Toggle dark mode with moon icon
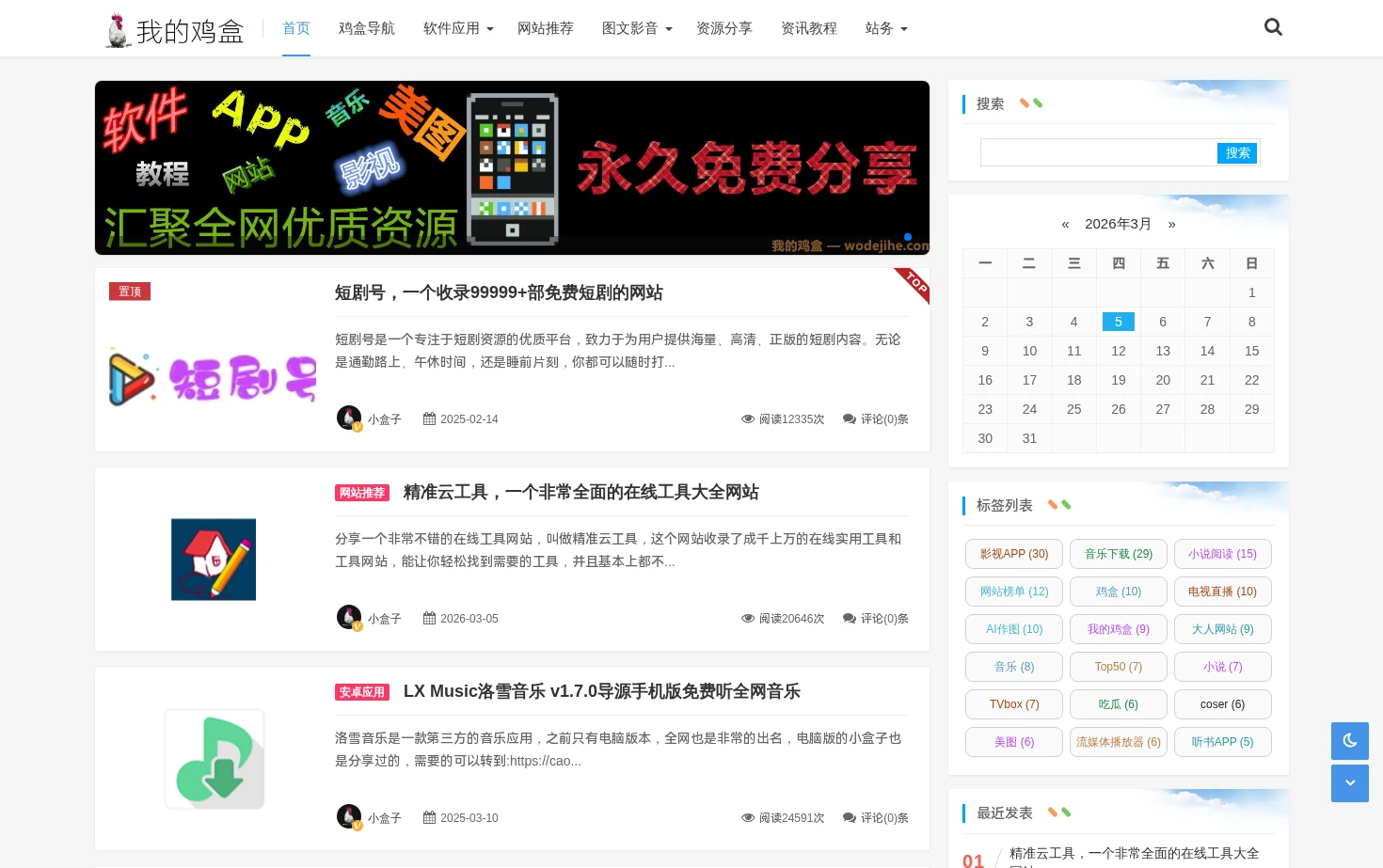 pyautogui.click(x=1350, y=741)
